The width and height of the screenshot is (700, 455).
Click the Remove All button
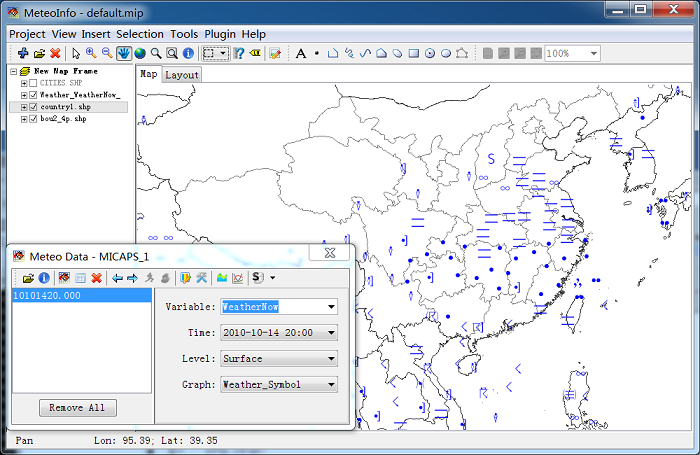click(x=78, y=408)
